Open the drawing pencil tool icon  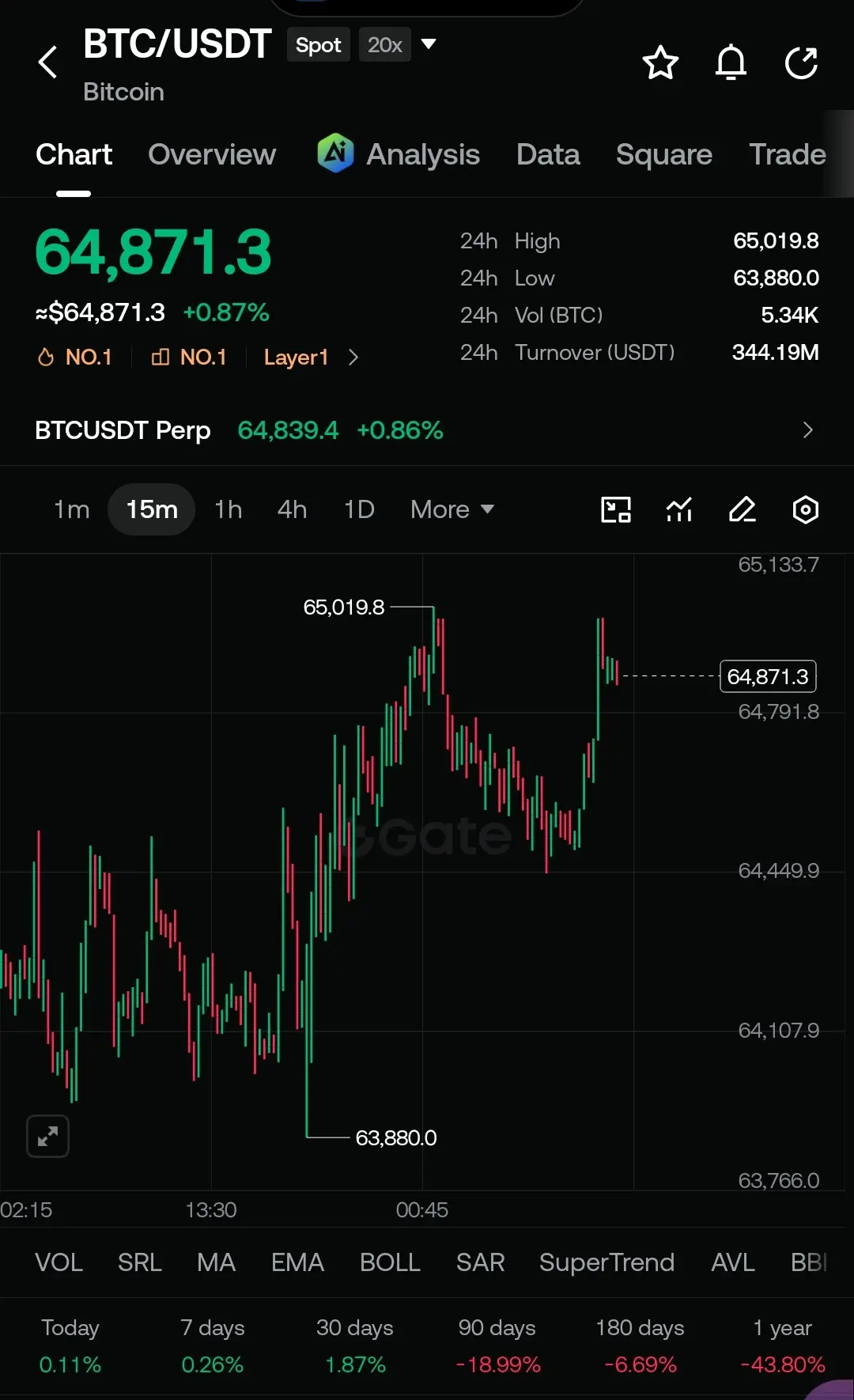pos(743,509)
